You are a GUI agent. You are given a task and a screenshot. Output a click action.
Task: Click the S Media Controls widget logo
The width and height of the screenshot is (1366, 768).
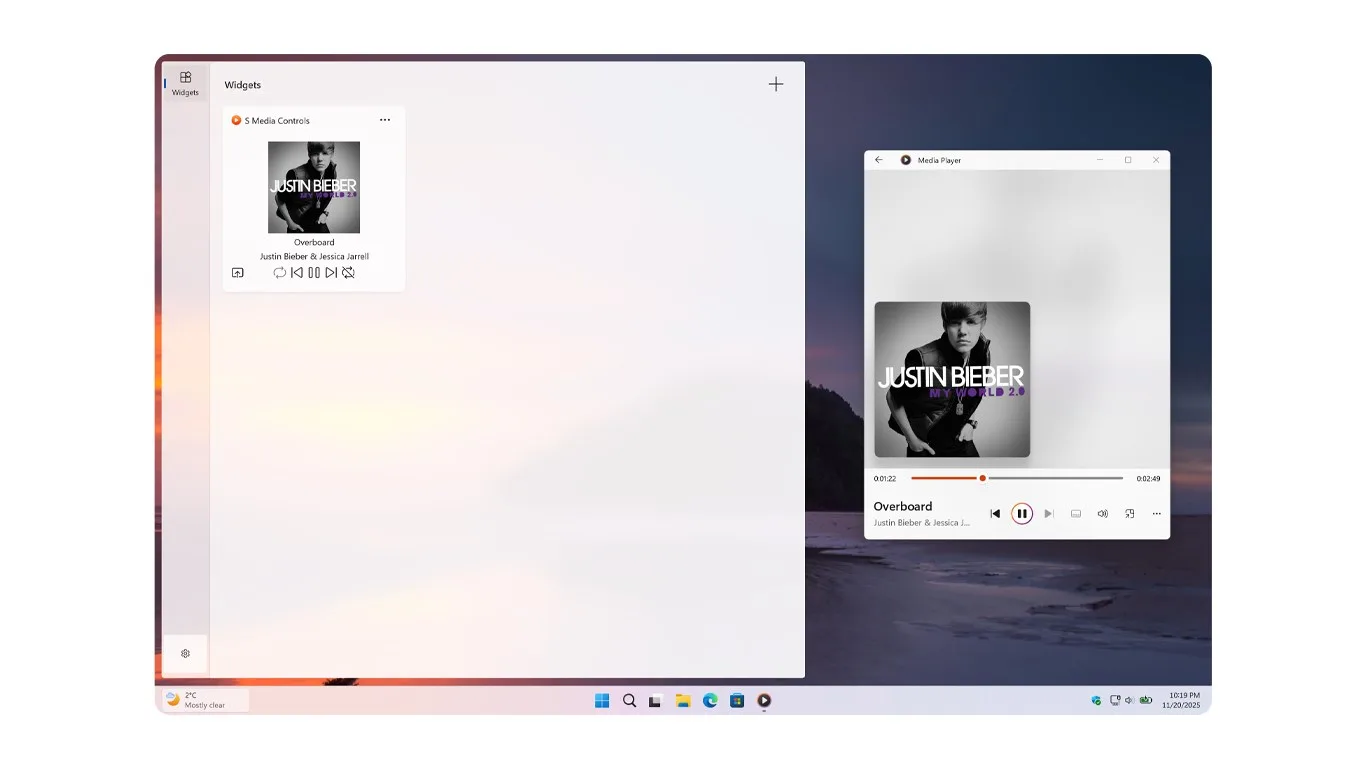tap(236, 120)
